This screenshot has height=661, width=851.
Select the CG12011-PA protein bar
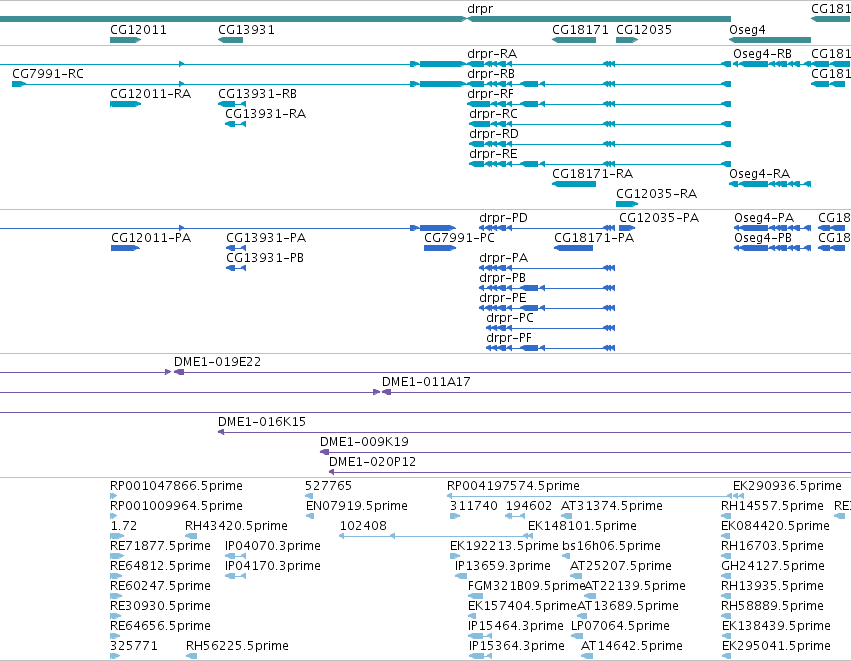click(125, 248)
